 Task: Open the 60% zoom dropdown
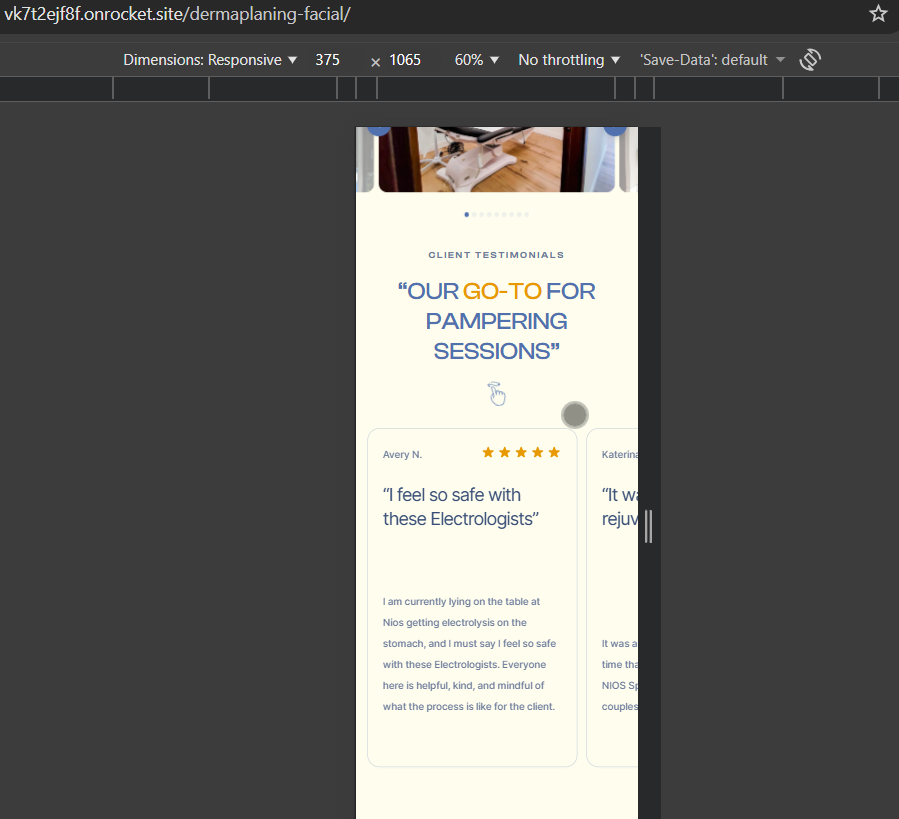tap(476, 60)
